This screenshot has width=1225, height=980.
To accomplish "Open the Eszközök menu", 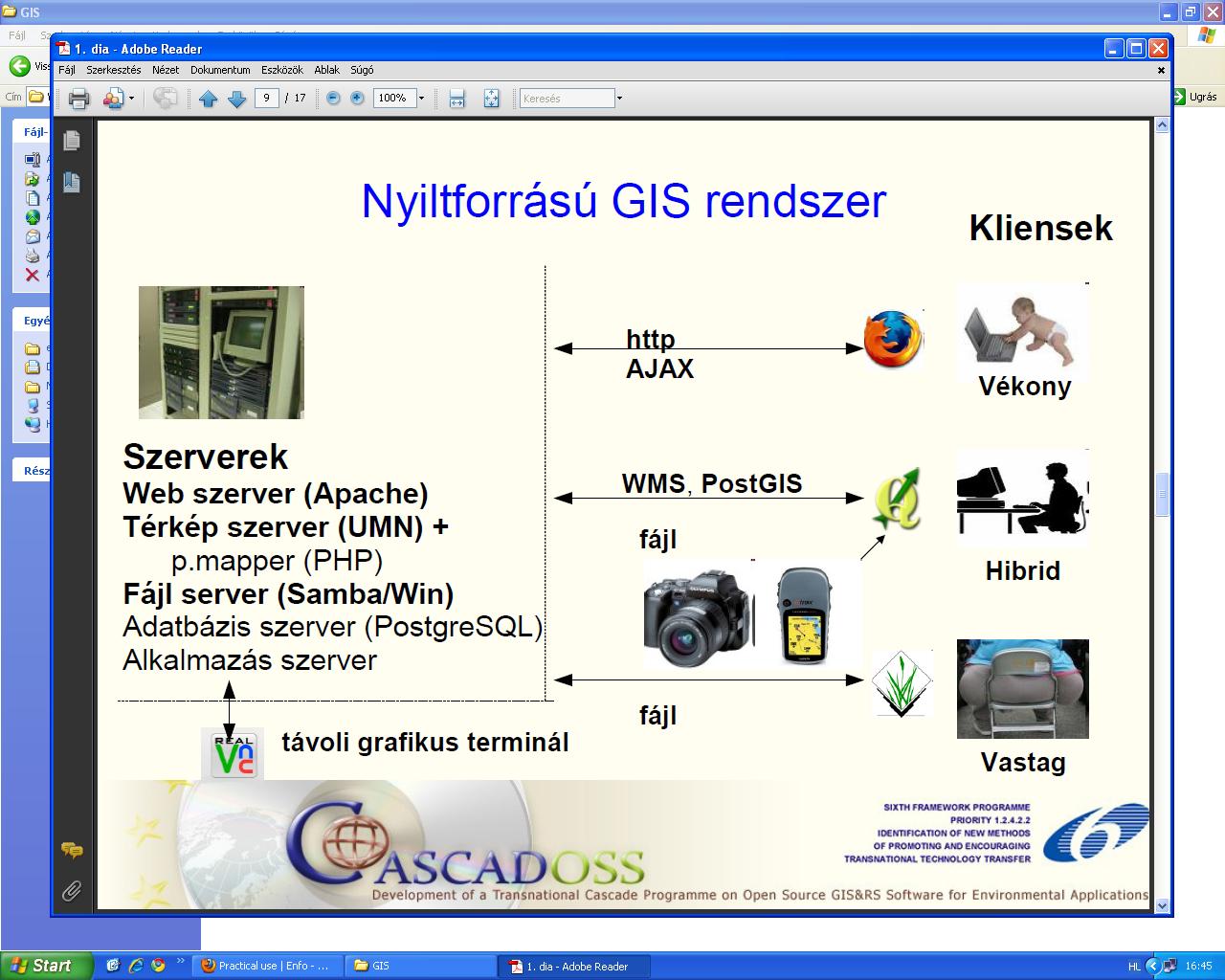I will pos(282,70).
